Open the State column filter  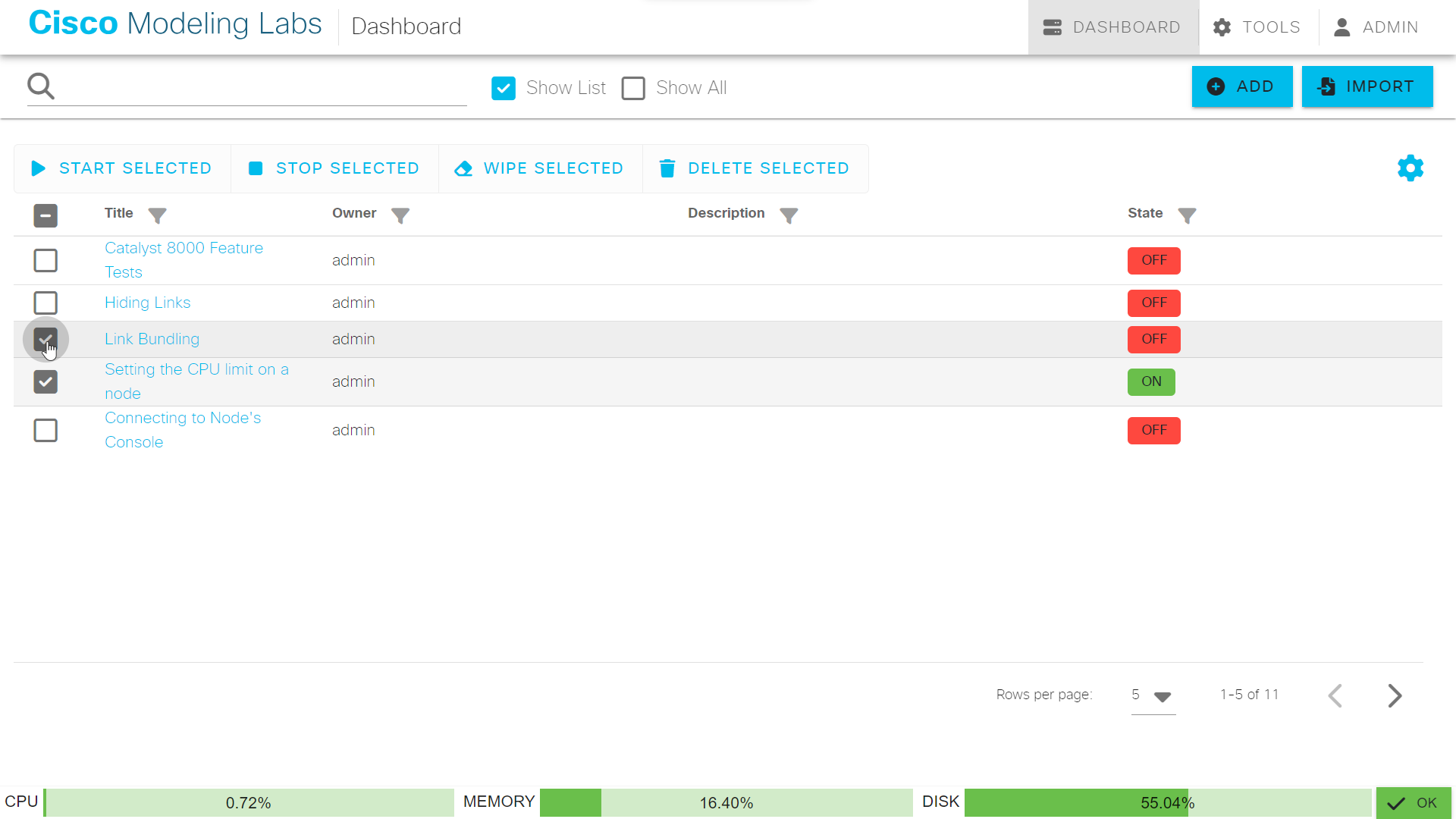click(1187, 215)
